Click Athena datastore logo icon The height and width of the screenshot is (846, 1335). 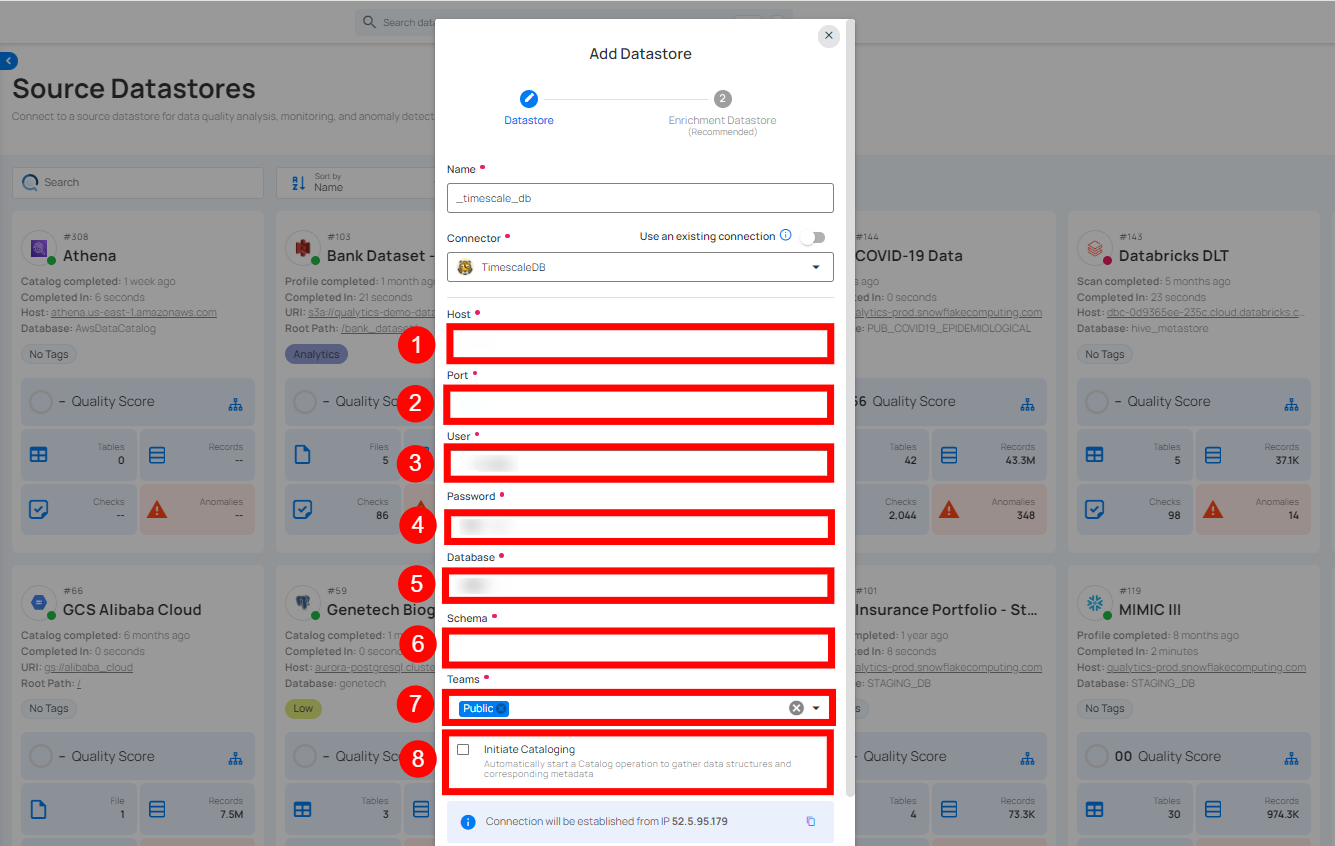click(39, 247)
